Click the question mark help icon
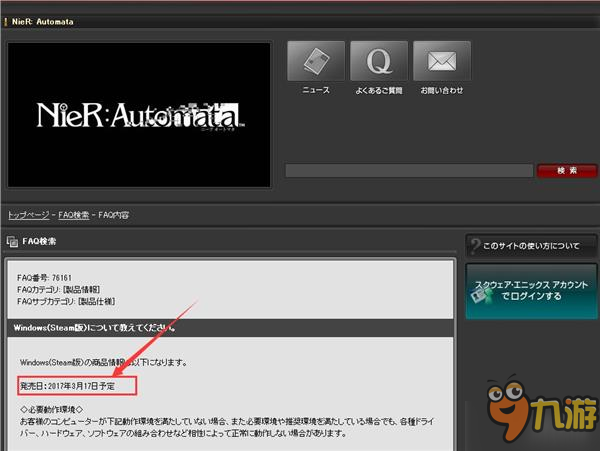Screen dimensions: 600x451 (x=475, y=245)
